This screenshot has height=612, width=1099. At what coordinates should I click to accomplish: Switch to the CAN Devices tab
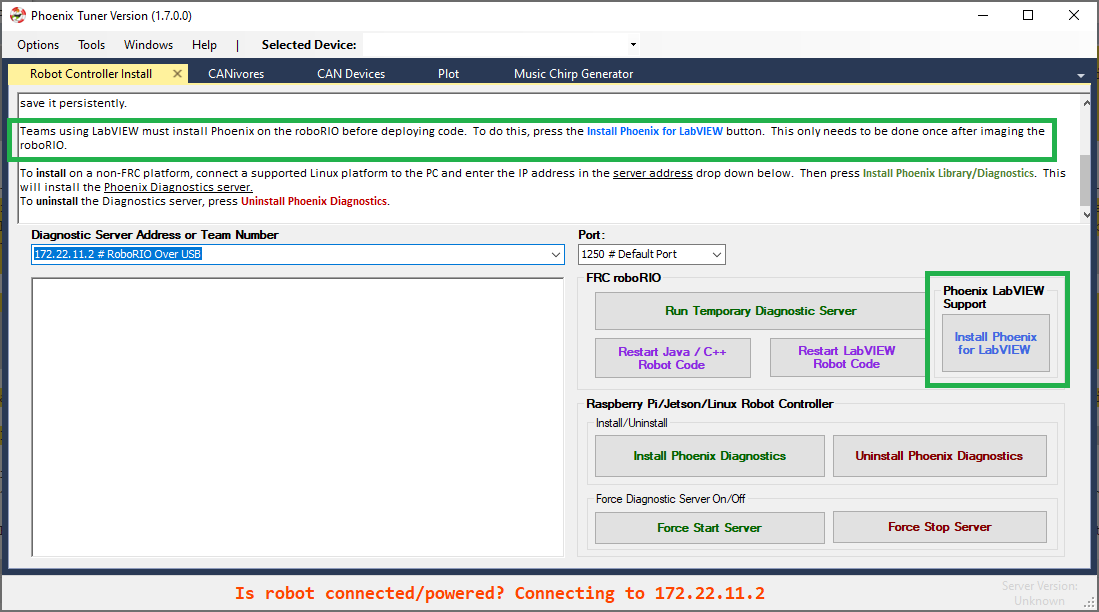(351, 74)
